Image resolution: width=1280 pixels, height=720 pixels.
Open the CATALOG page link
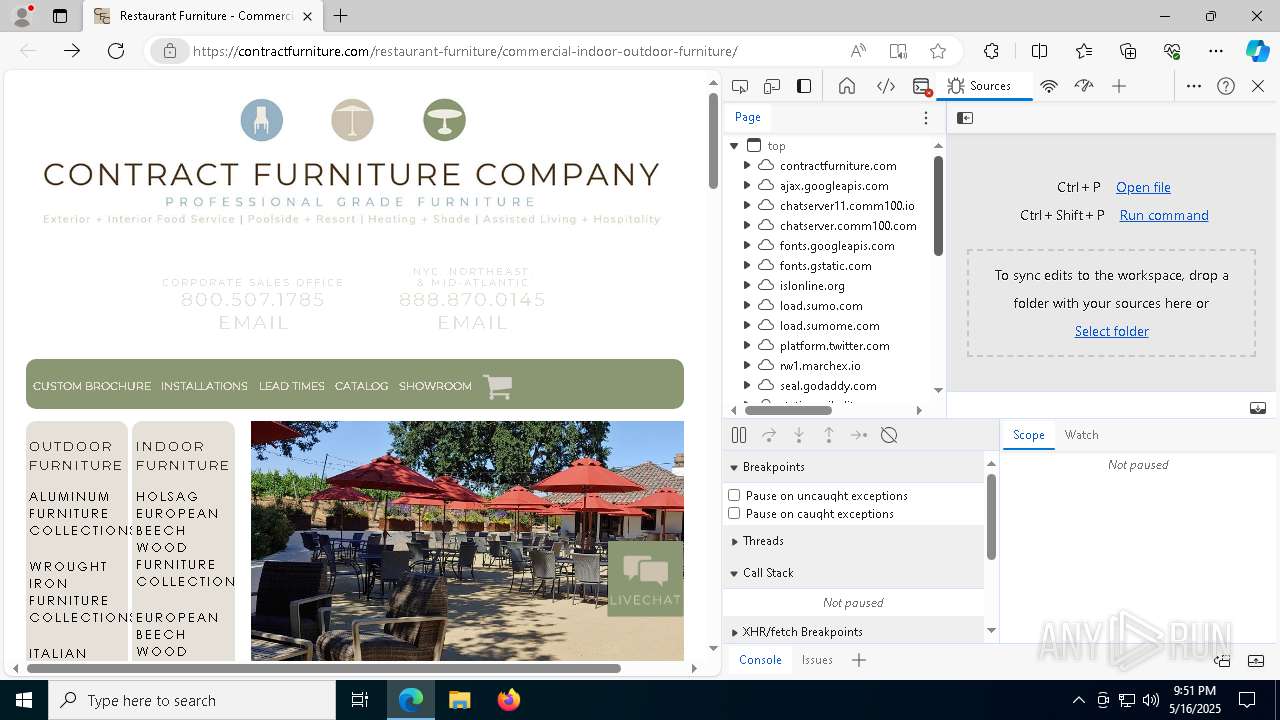(x=361, y=386)
